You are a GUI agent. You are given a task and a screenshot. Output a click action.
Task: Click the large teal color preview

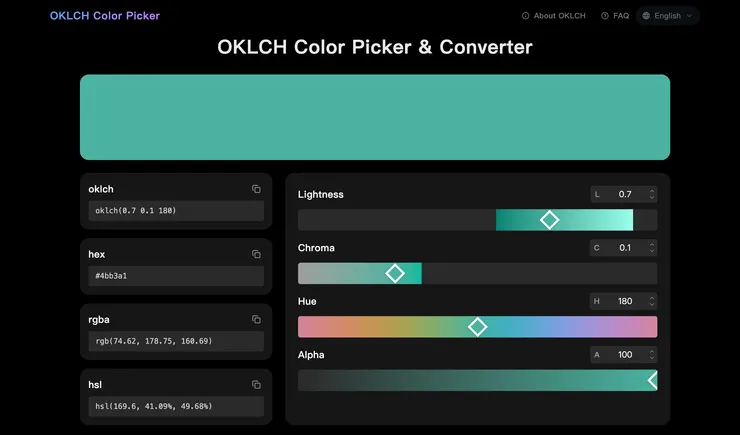(375, 117)
